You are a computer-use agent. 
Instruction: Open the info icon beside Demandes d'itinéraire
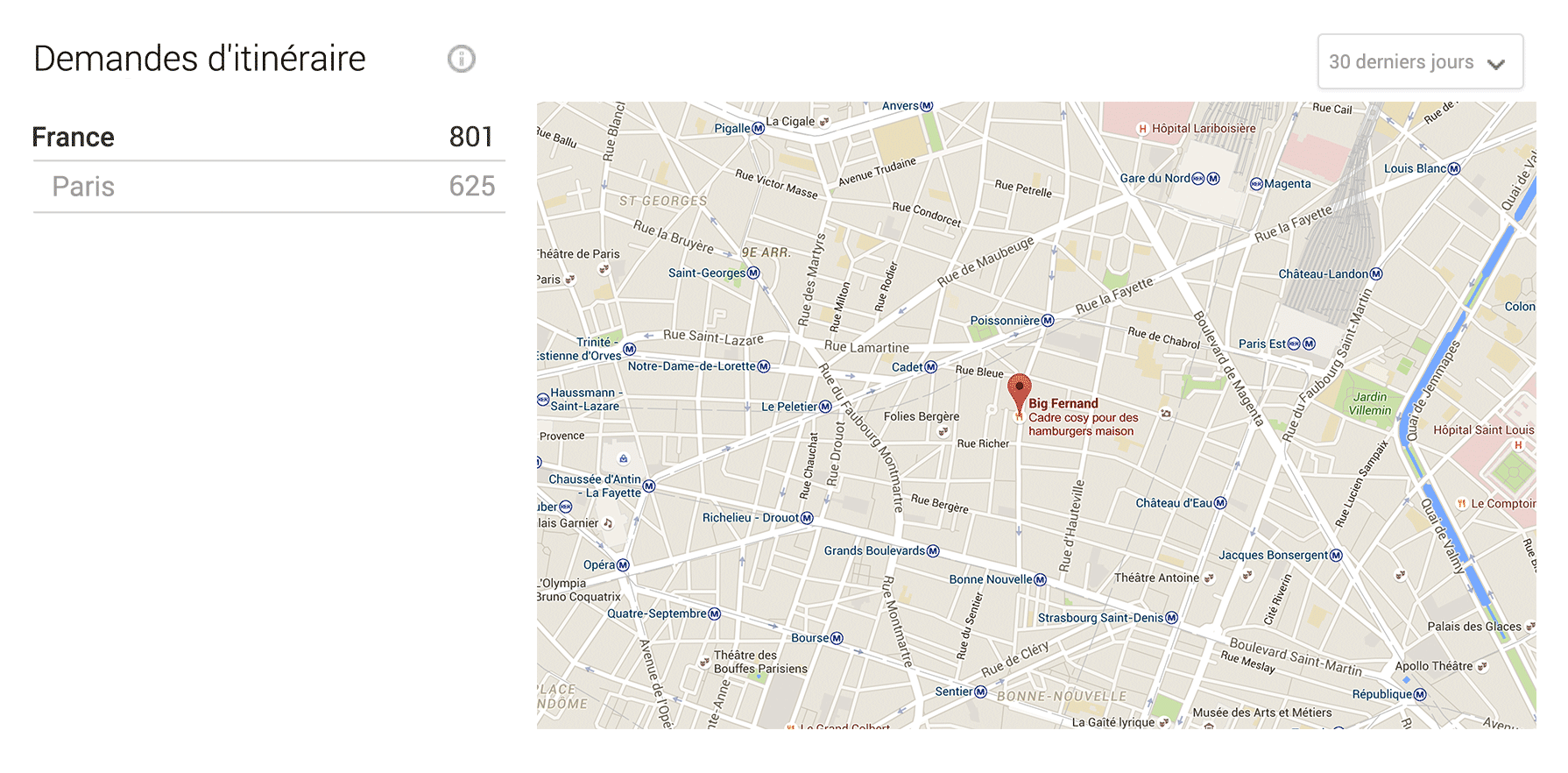462,59
